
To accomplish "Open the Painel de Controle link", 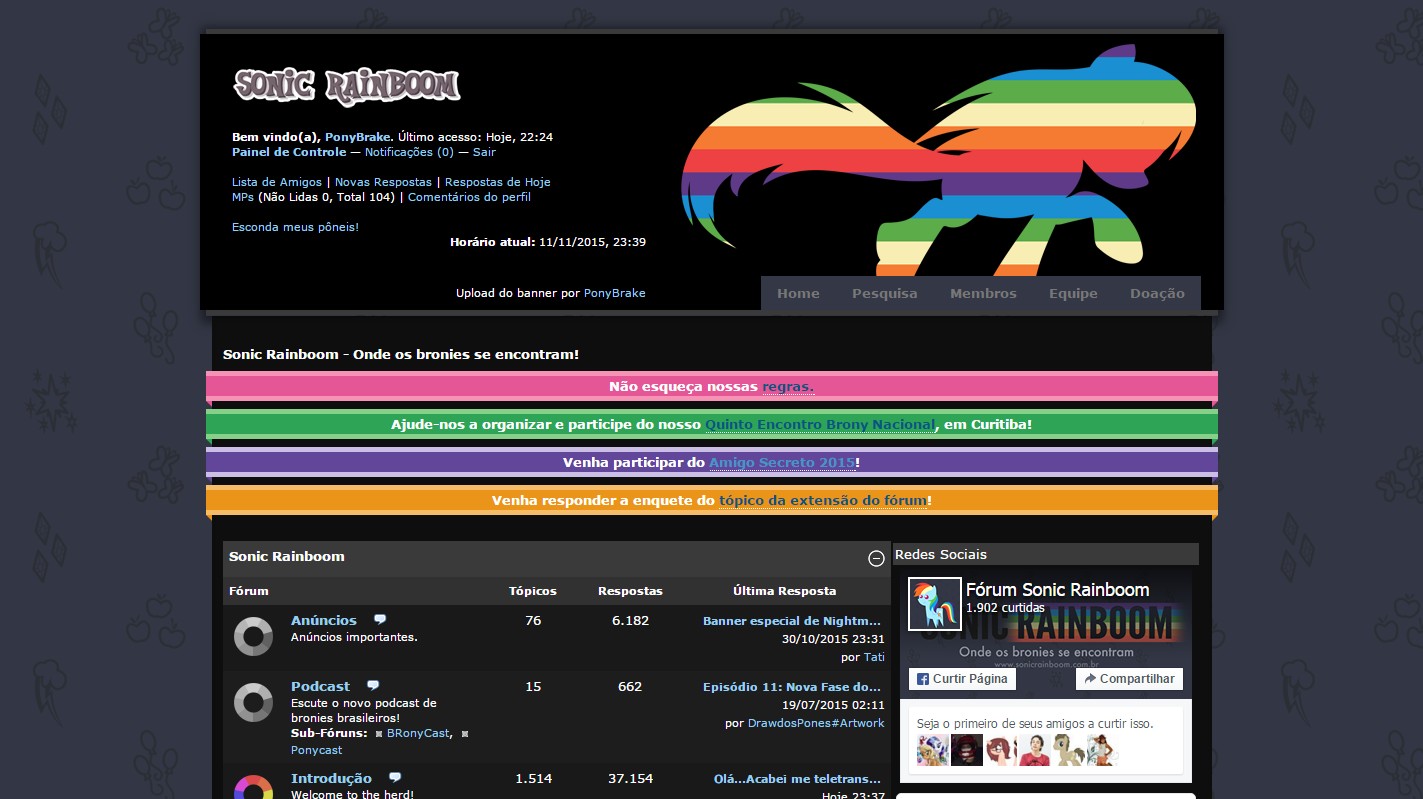I will 289,152.
